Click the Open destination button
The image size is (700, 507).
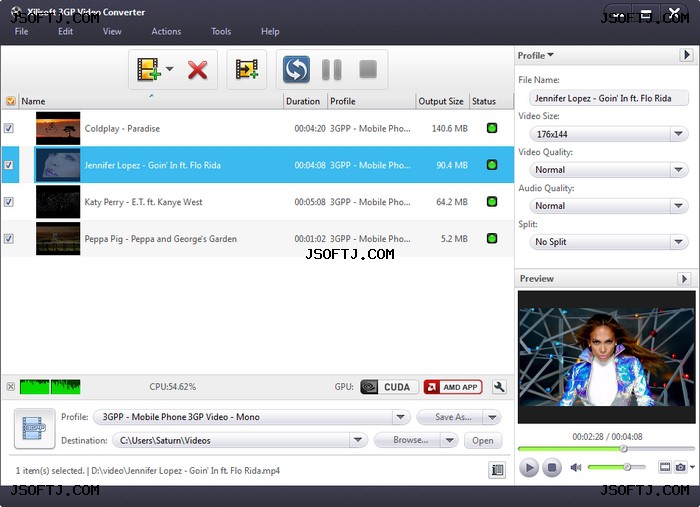483,441
